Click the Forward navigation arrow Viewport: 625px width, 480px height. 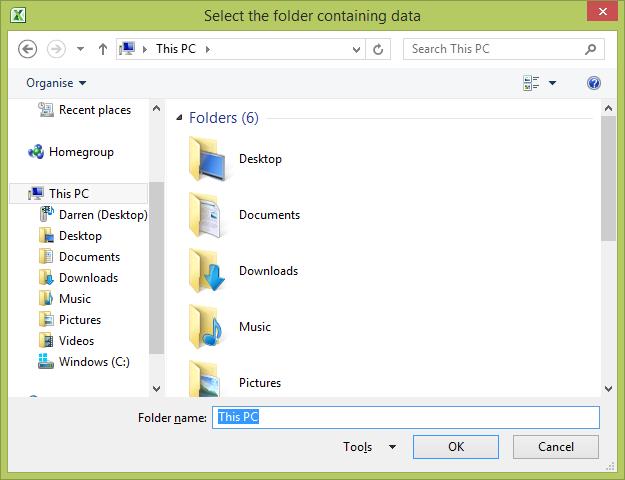pos(56,49)
